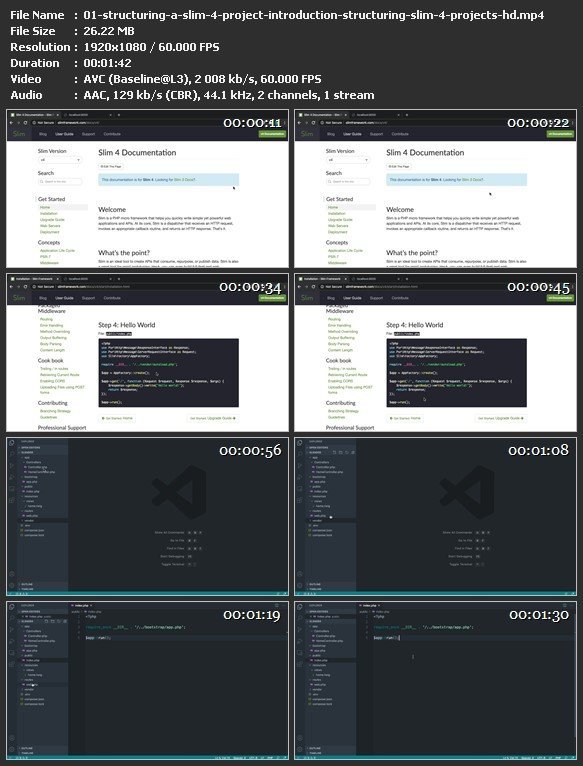The height and width of the screenshot is (766, 583).
Task: Open Explorer activity icon in 00:00:56 frame
Action: pos(11,443)
